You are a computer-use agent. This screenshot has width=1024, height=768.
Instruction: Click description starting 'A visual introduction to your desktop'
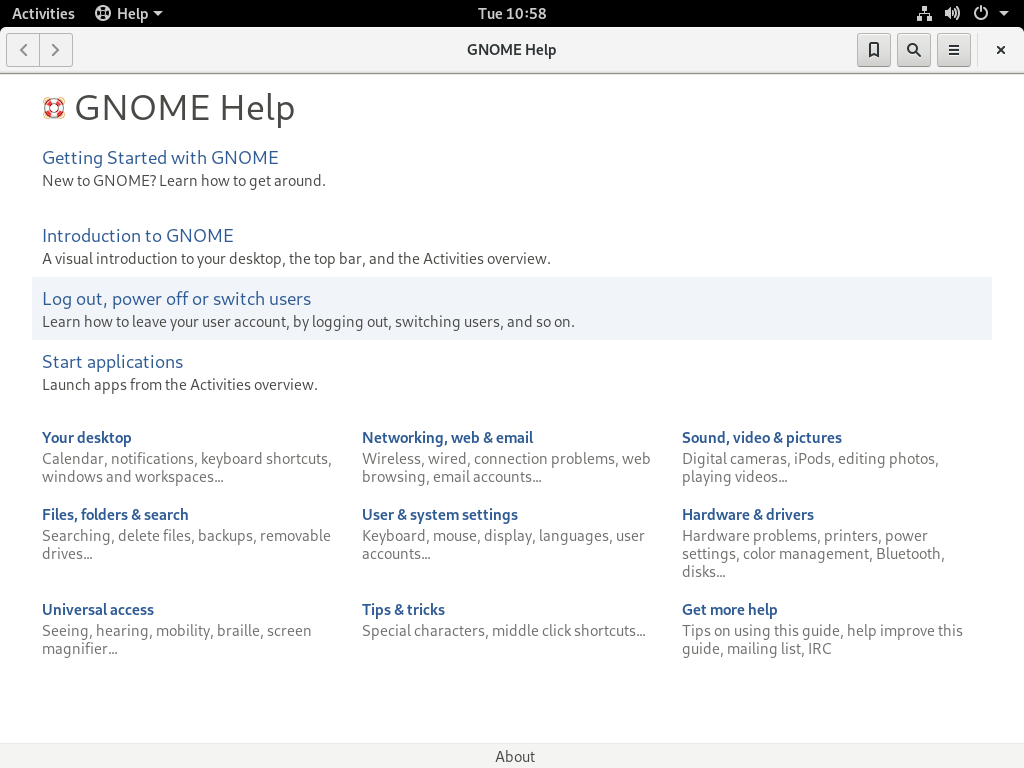click(296, 259)
